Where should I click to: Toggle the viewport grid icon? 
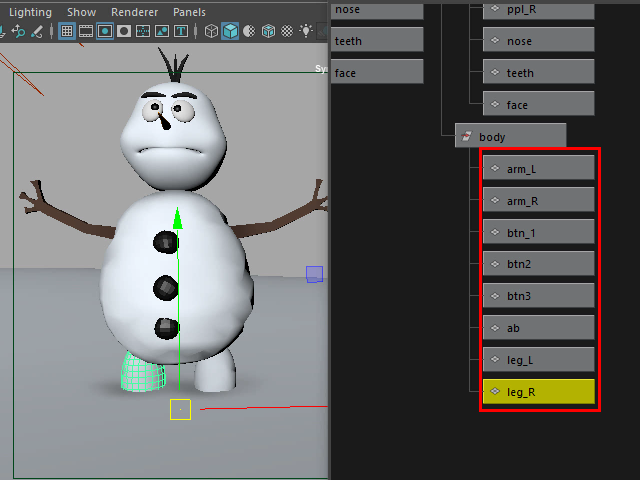tap(67, 31)
